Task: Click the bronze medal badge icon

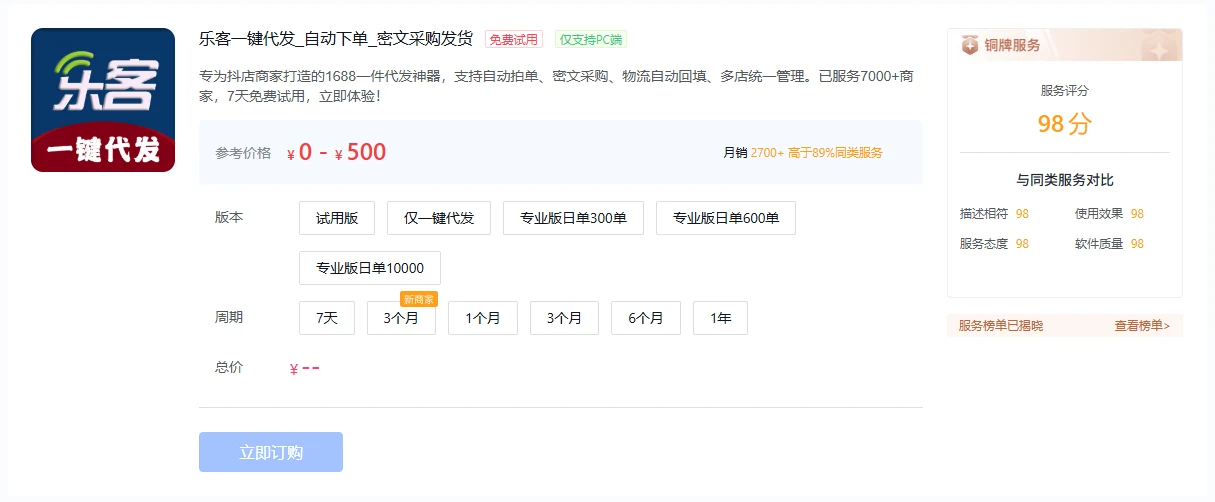Action: click(x=969, y=45)
